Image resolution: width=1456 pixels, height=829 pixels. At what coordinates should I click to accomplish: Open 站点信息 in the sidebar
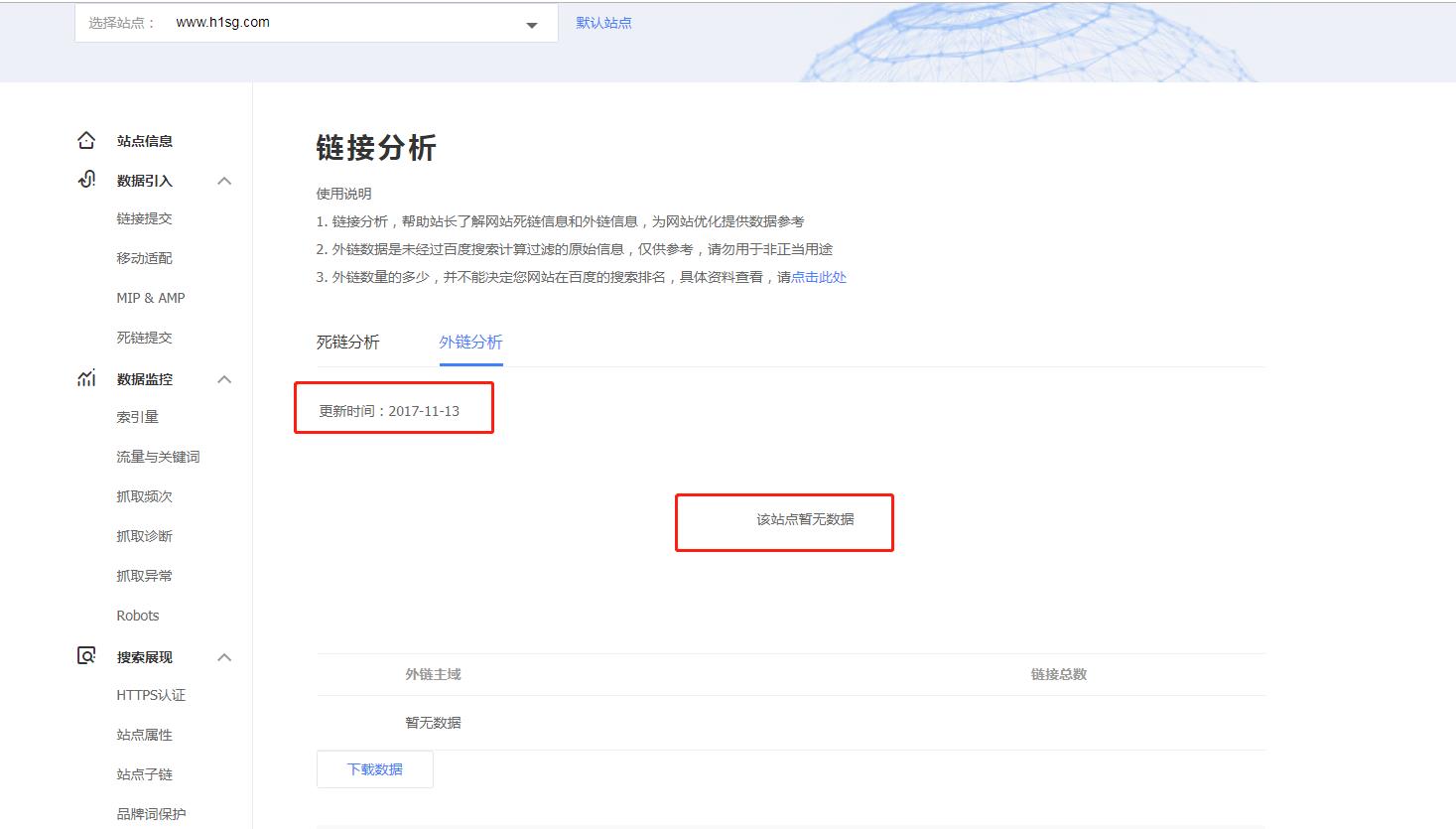(x=145, y=141)
